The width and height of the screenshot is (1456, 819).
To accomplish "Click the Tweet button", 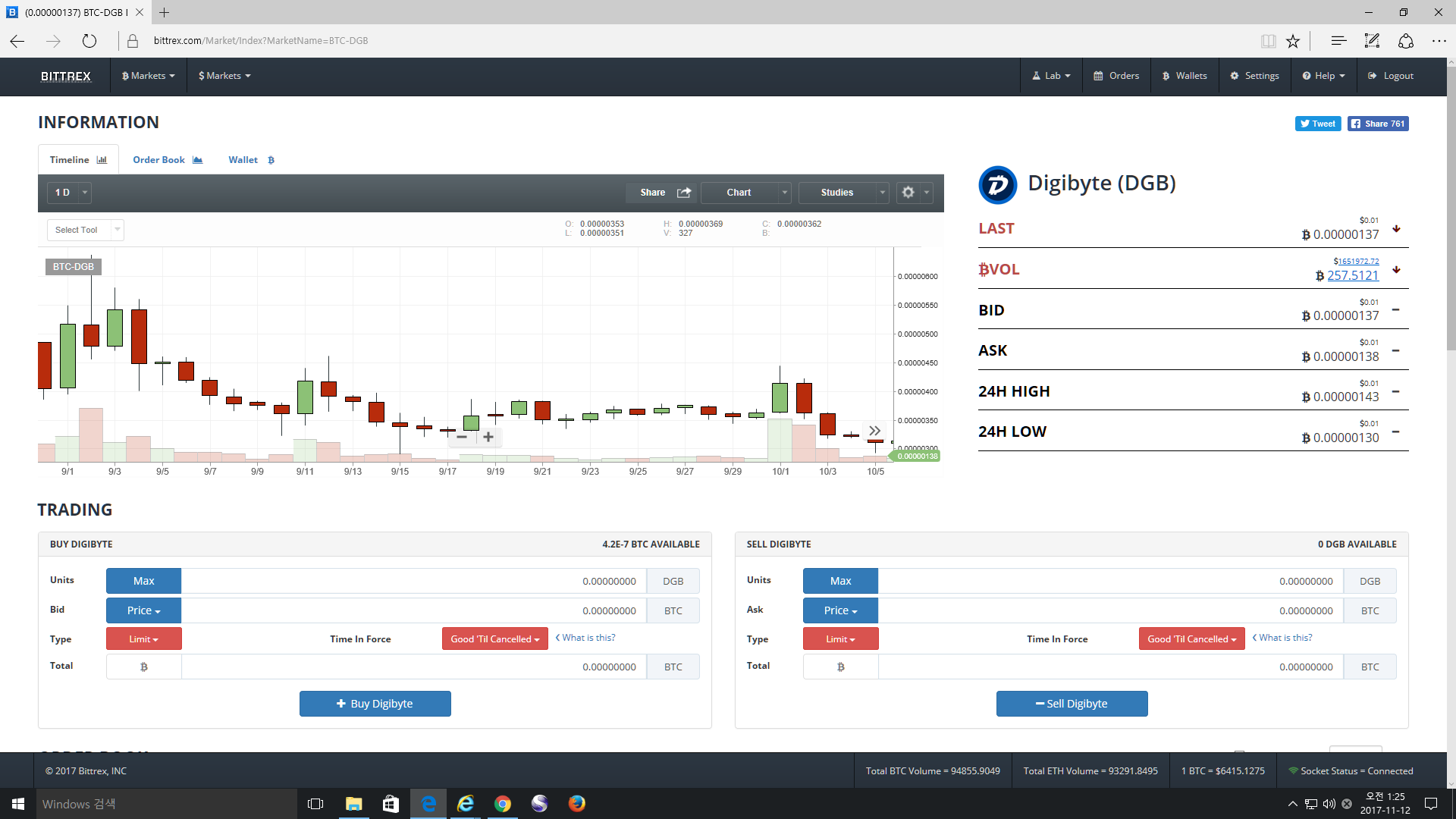I will point(1318,124).
